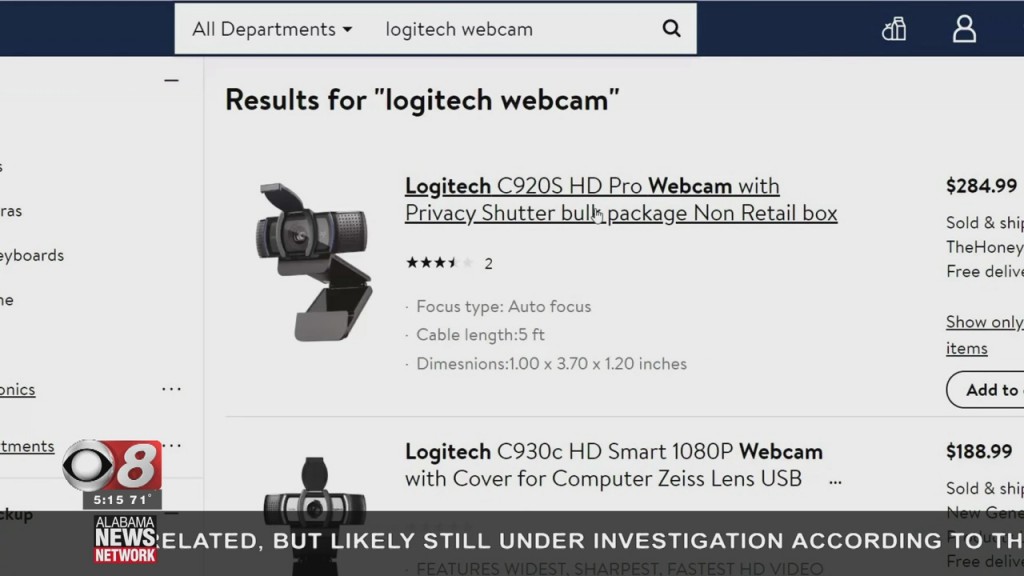Click the Show only items link
Screen dimensions: 1024x576
tap(984, 335)
